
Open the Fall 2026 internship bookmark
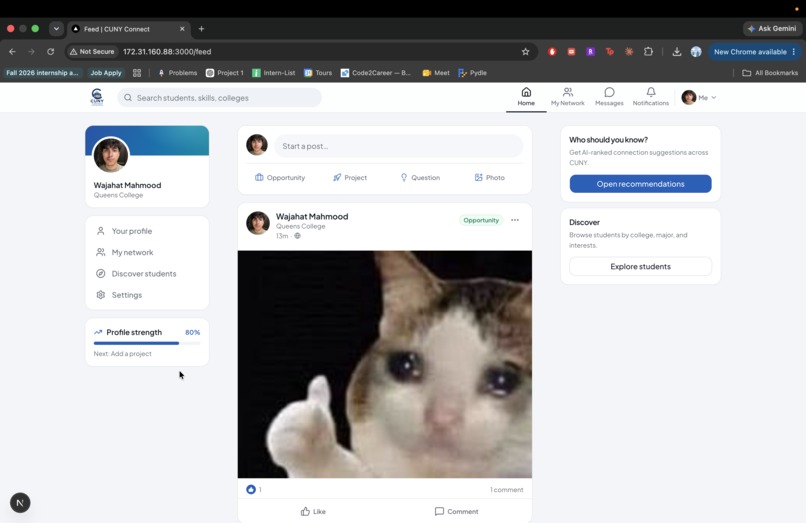tap(42, 73)
